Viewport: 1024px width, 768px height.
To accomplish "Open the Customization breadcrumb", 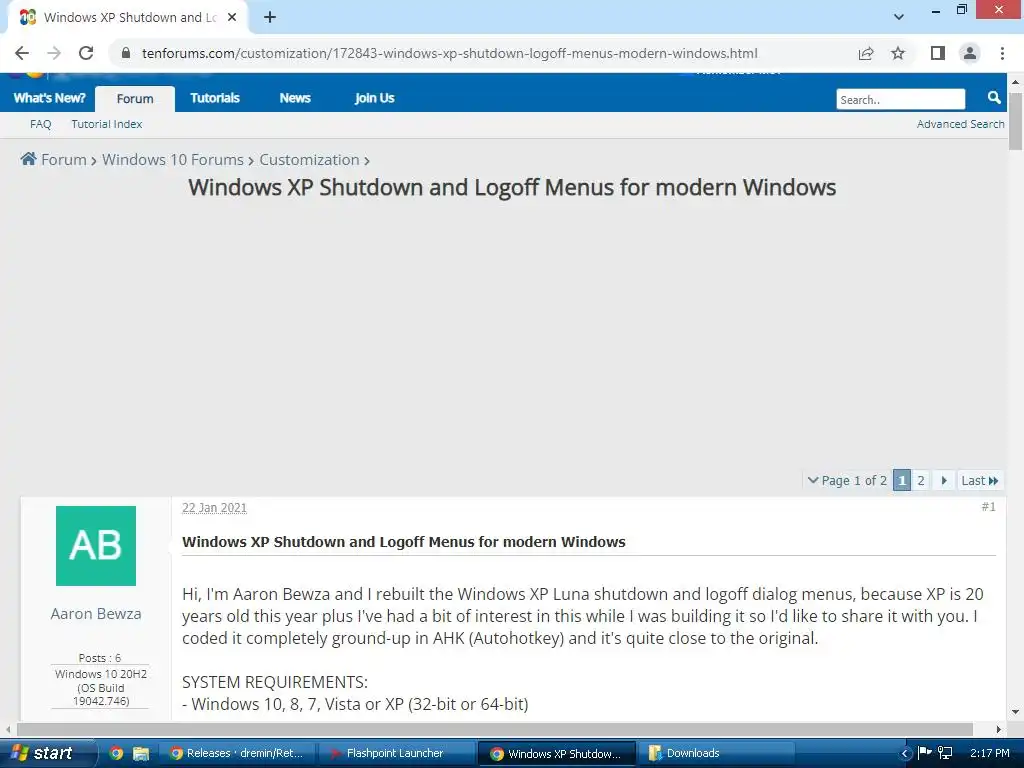I will (x=310, y=159).
